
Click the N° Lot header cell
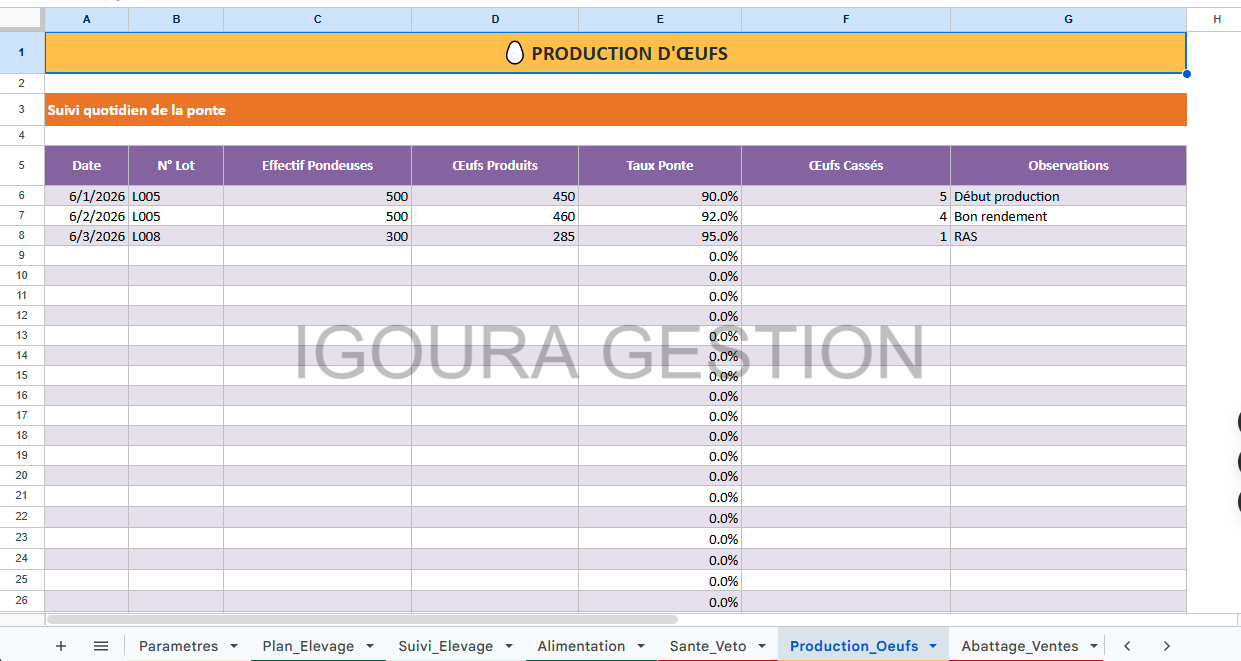tap(176, 166)
